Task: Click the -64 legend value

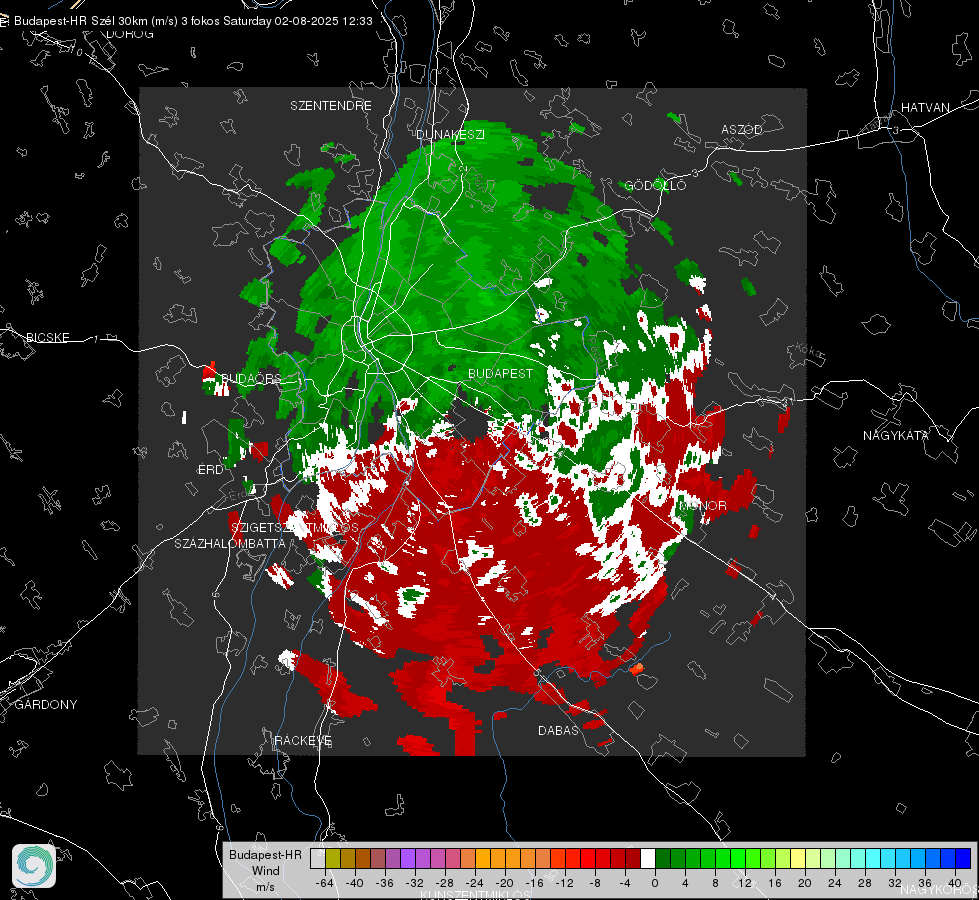Action: point(325,883)
